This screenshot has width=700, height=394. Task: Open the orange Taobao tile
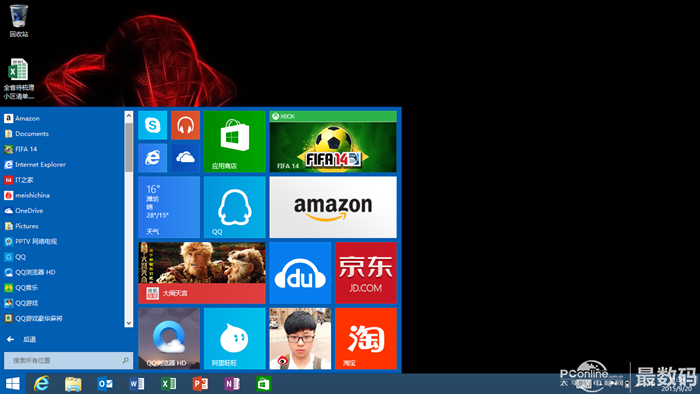point(366,338)
